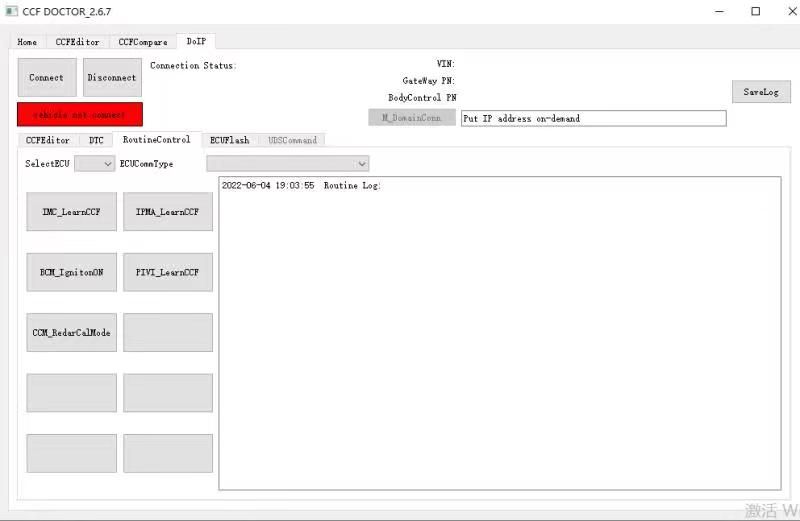The width and height of the screenshot is (800, 521).
Task: Select the DoIP tab
Action: pyautogui.click(x=196, y=41)
